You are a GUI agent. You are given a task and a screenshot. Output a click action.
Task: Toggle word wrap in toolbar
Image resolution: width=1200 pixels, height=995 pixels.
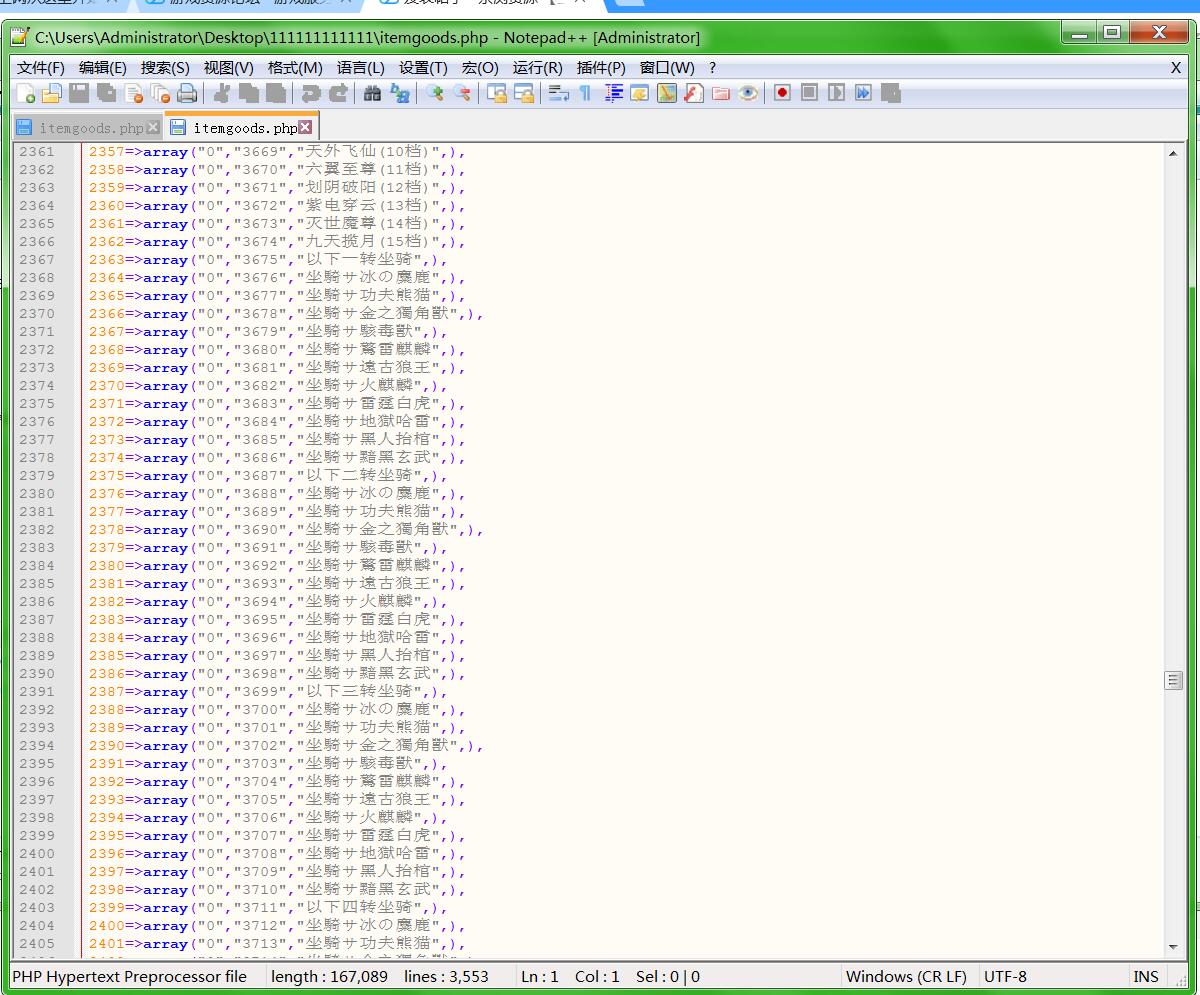[558, 93]
